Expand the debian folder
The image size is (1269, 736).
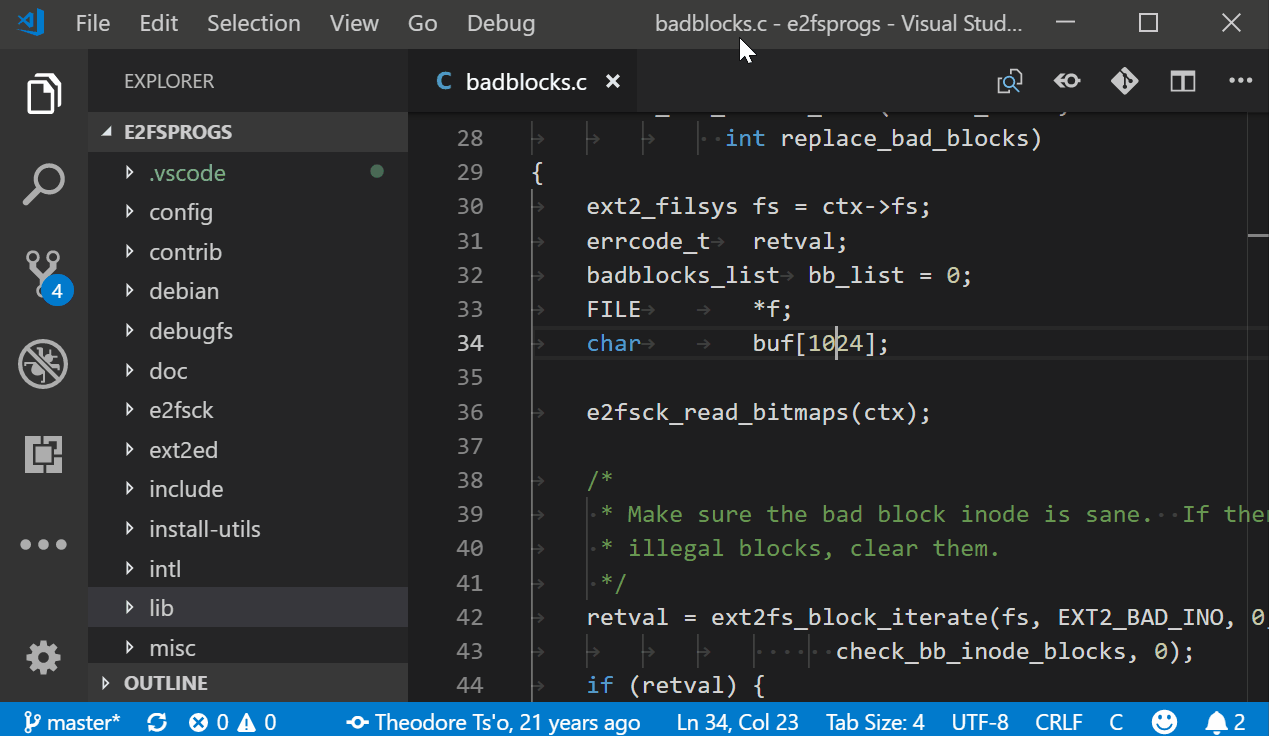coord(248,291)
